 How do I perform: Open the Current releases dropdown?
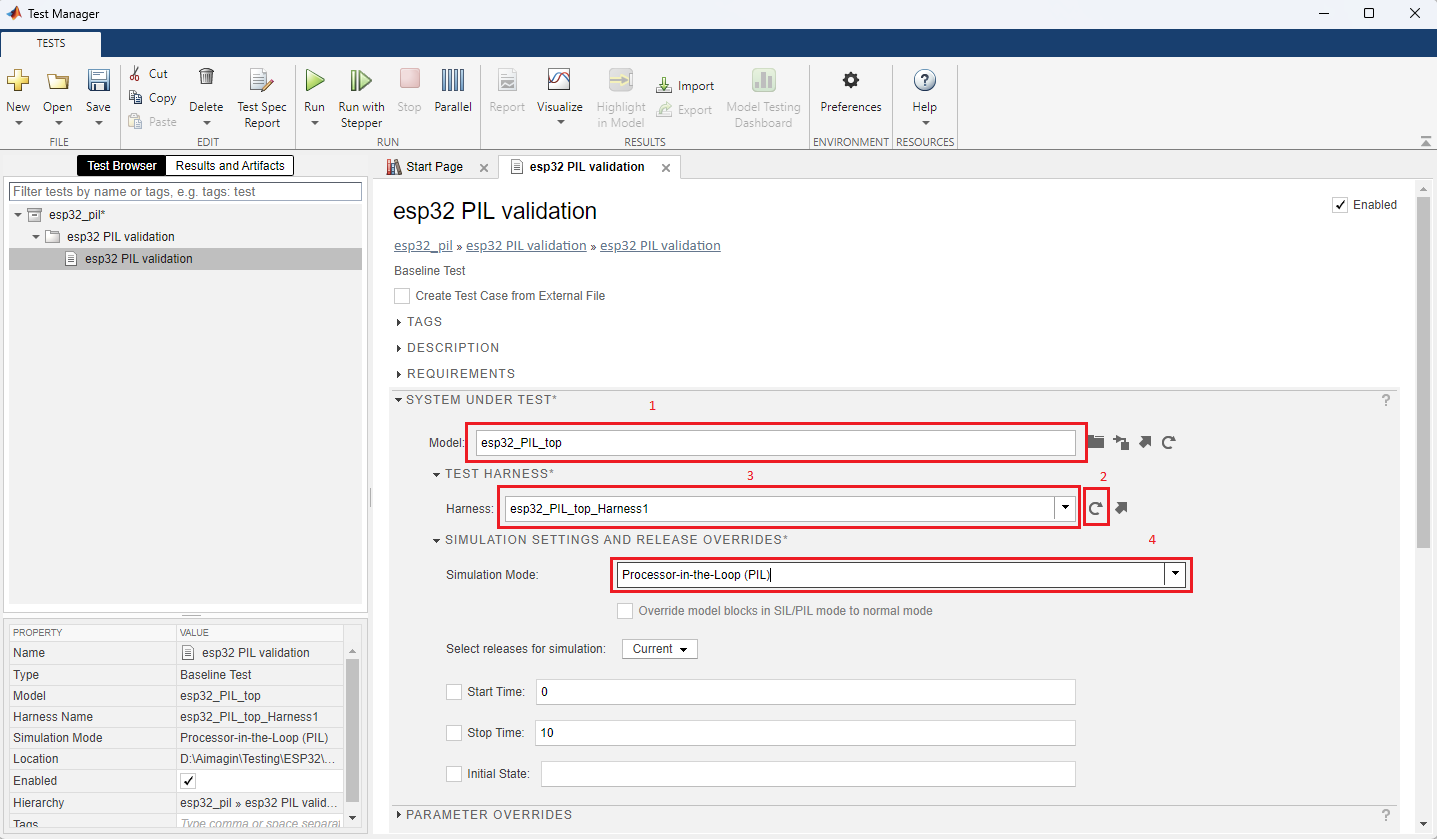pyautogui.click(x=660, y=649)
